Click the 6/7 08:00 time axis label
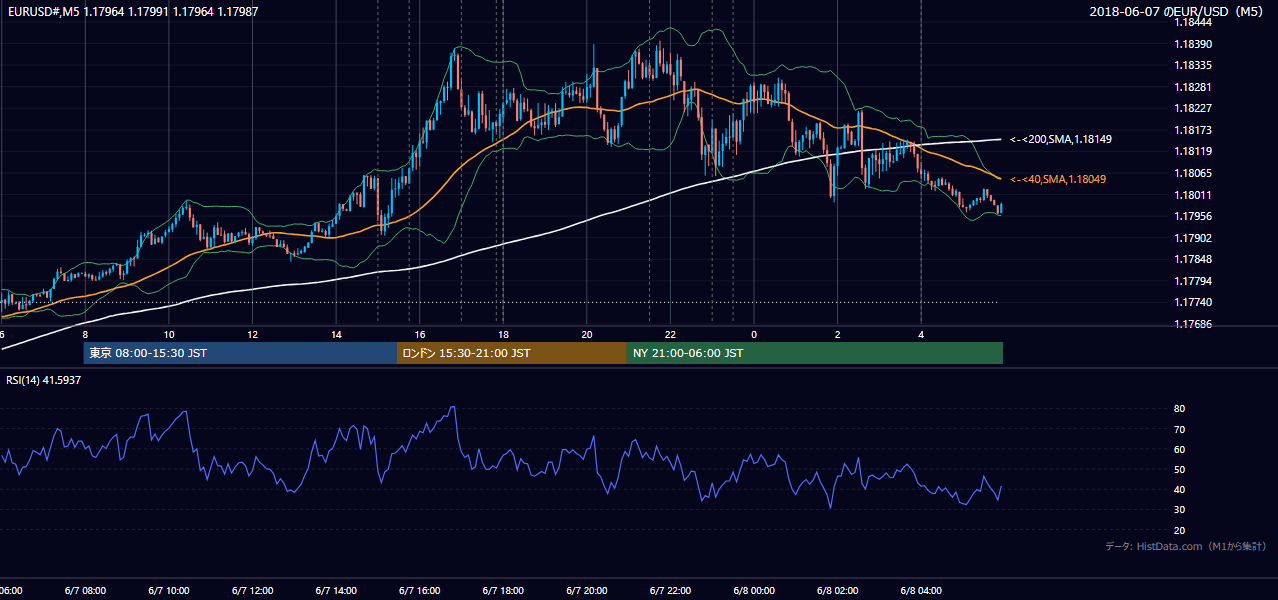Image resolution: width=1278 pixels, height=600 pixels. [x=84, y=591]
